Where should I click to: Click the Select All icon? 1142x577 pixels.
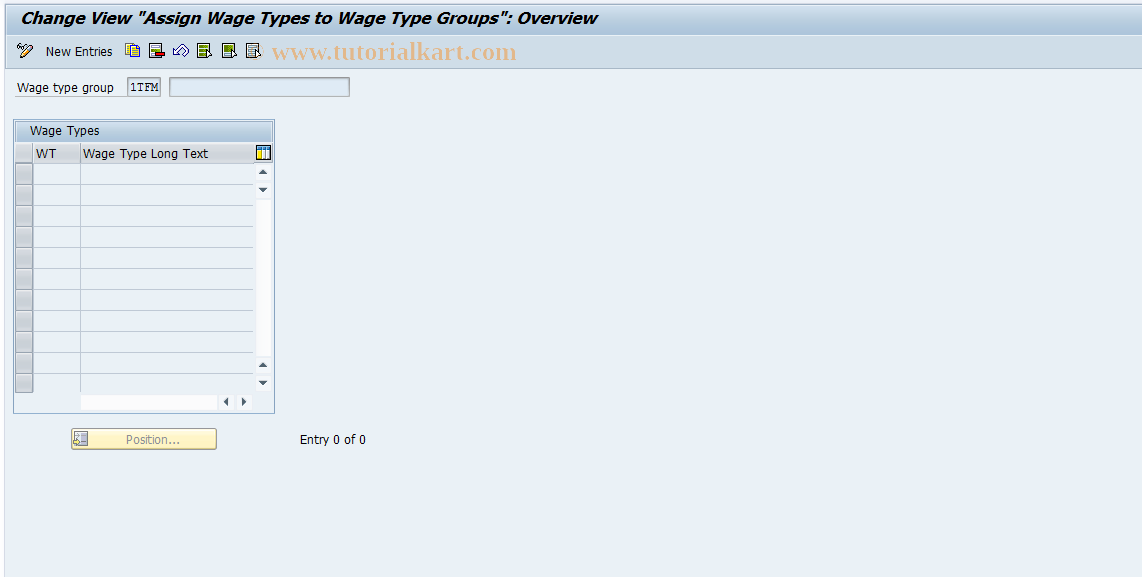pyautogui.click(x=205, y=51)
